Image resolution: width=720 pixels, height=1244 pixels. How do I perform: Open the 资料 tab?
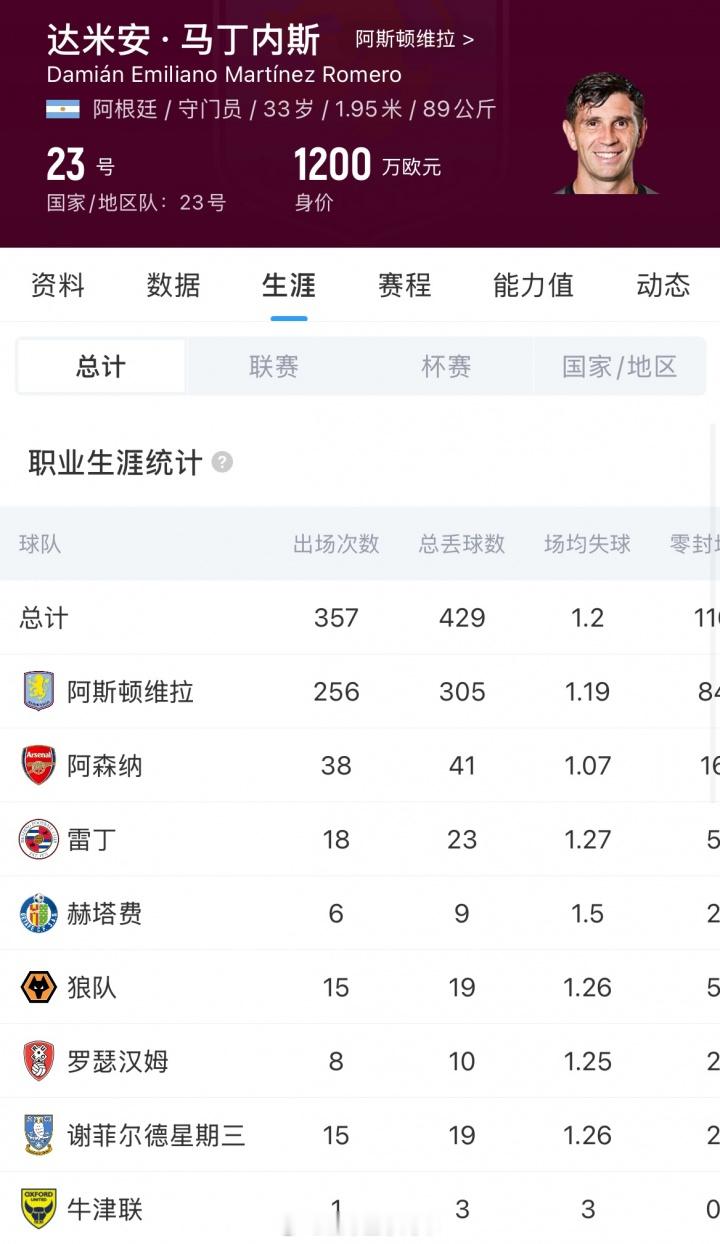(58, 285)
